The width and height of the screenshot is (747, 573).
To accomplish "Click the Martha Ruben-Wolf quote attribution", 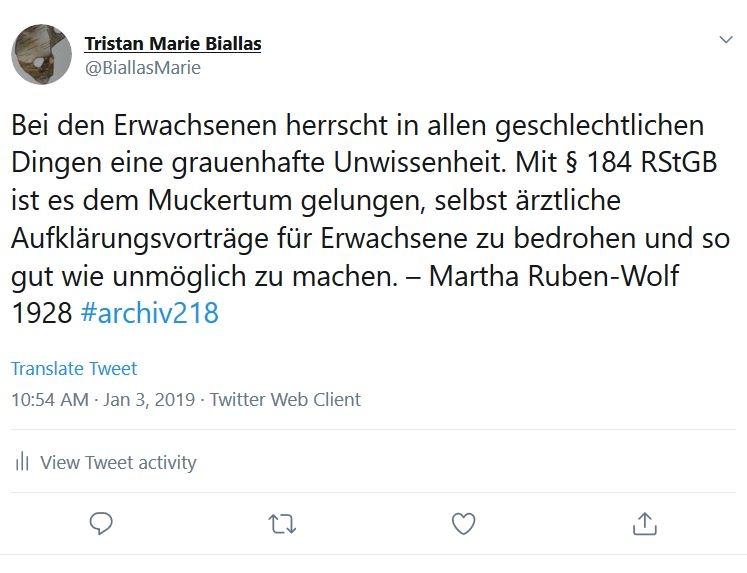I will (554, 276).
